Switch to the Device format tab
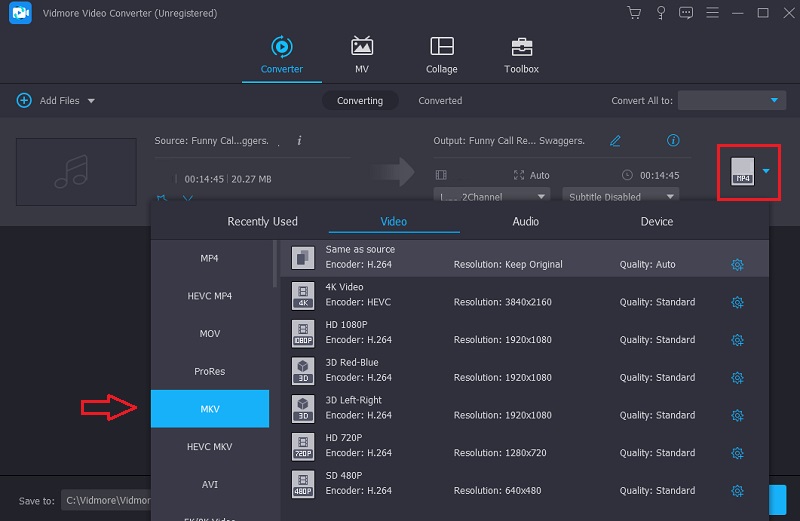Image resolution: width=800 pixels, height=521 pixels. (x=657, y=222)
